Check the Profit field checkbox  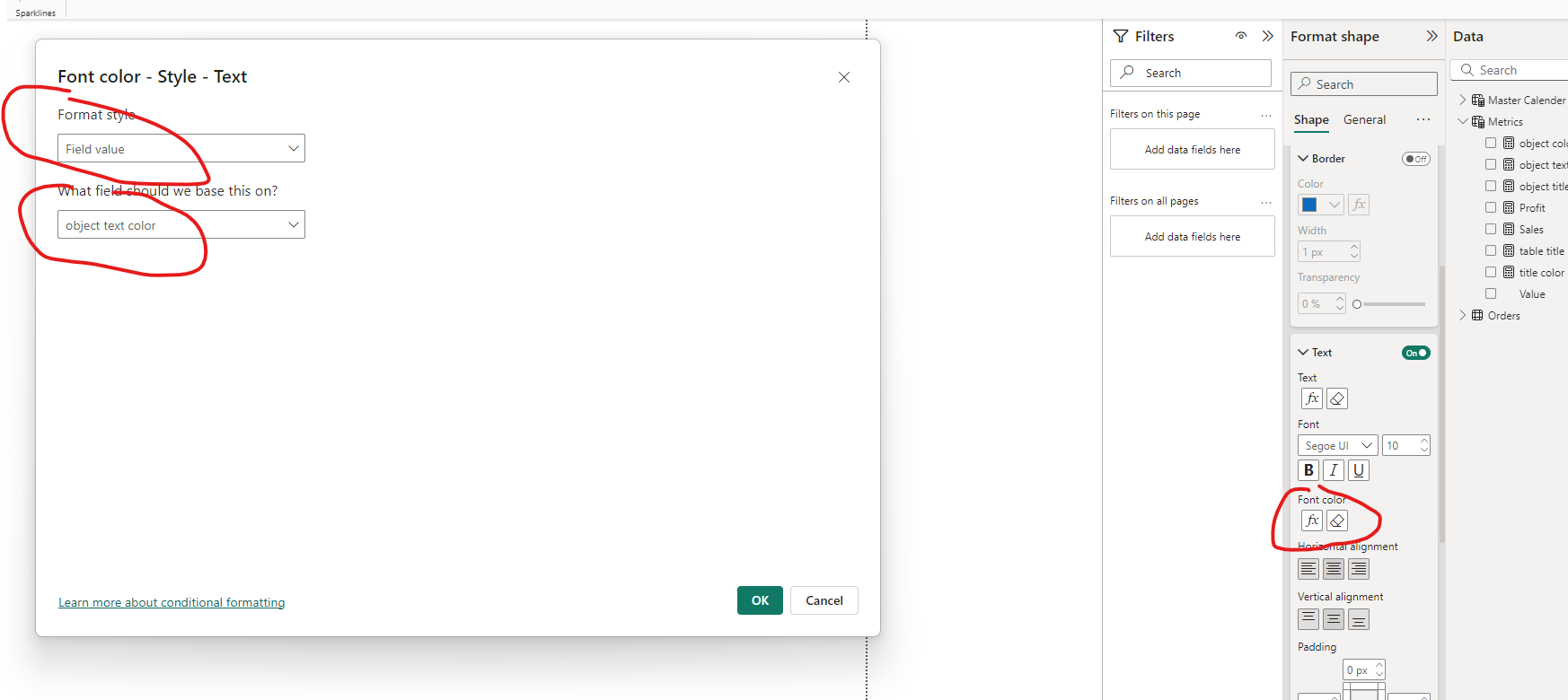[1491, 207]
